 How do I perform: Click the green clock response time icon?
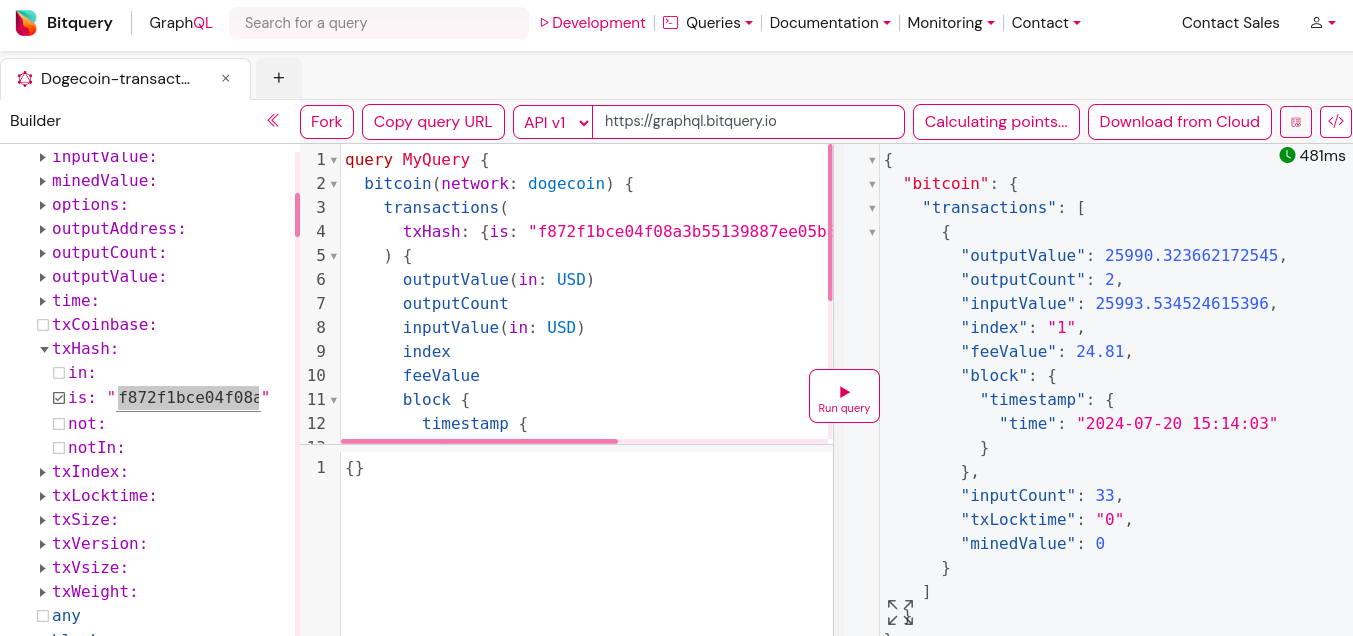coord(1287,155)
